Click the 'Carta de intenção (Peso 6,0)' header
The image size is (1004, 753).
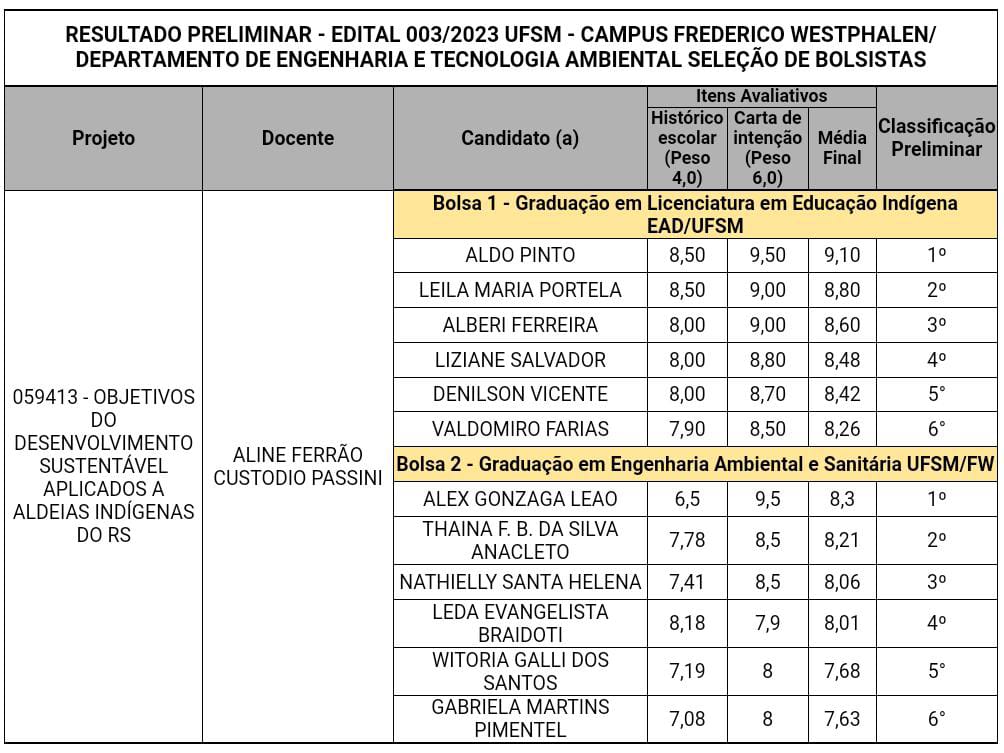tap(767, 148)
